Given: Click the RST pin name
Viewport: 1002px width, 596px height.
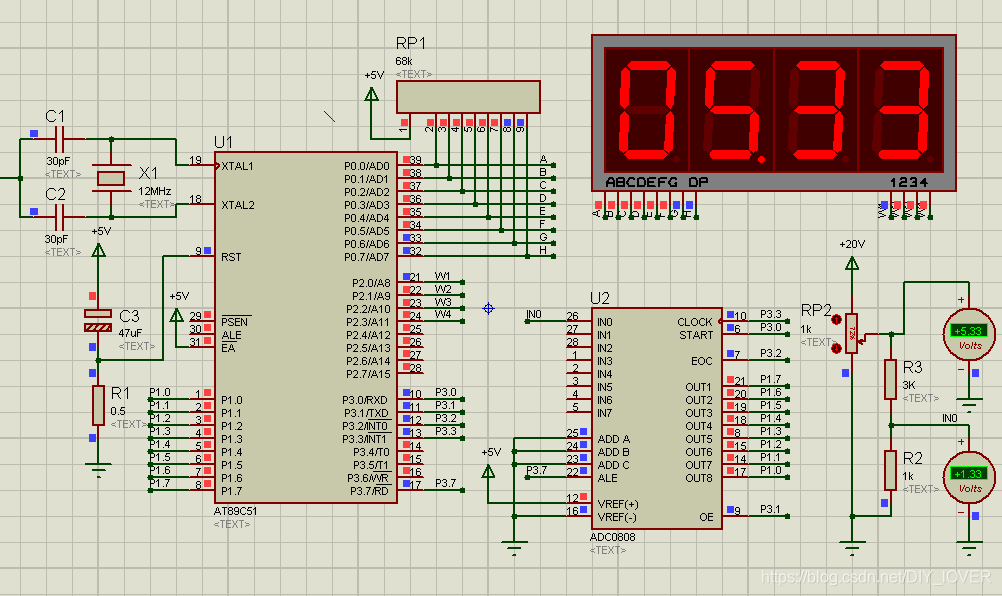Looking at the screenshot, I should point(231,257).
